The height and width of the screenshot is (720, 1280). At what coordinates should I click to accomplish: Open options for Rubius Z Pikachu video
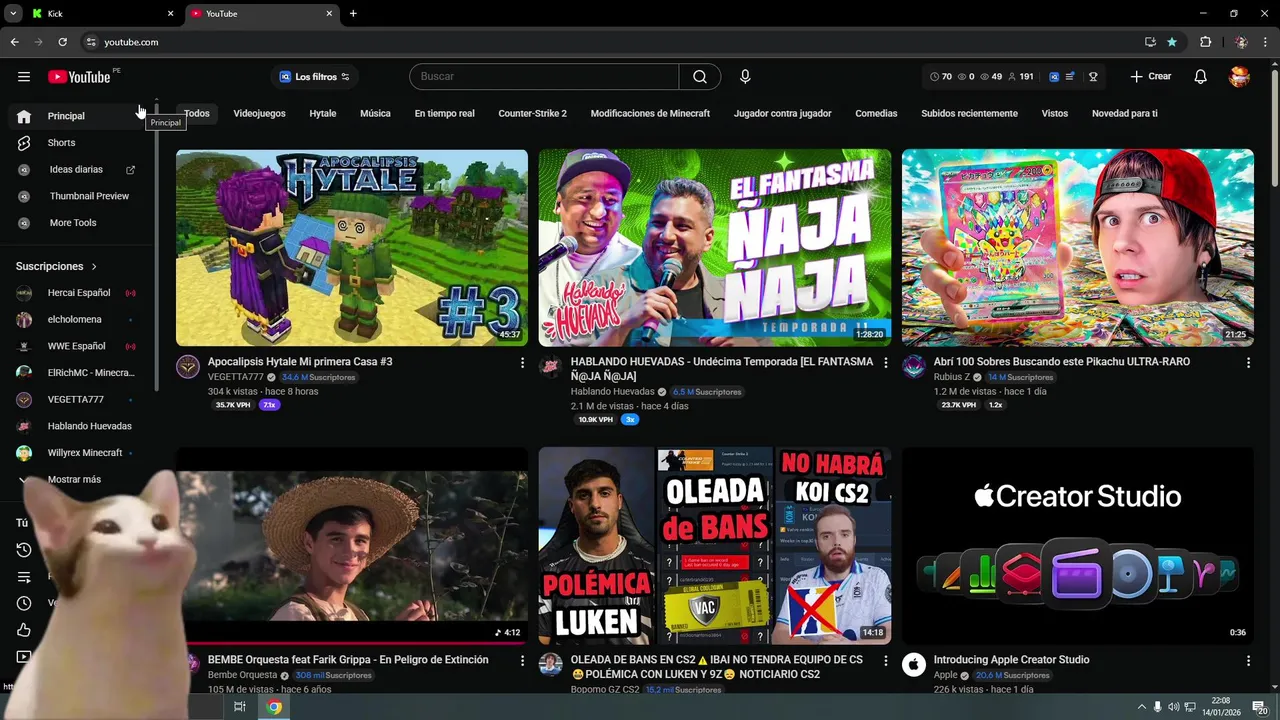(1248, 363)
